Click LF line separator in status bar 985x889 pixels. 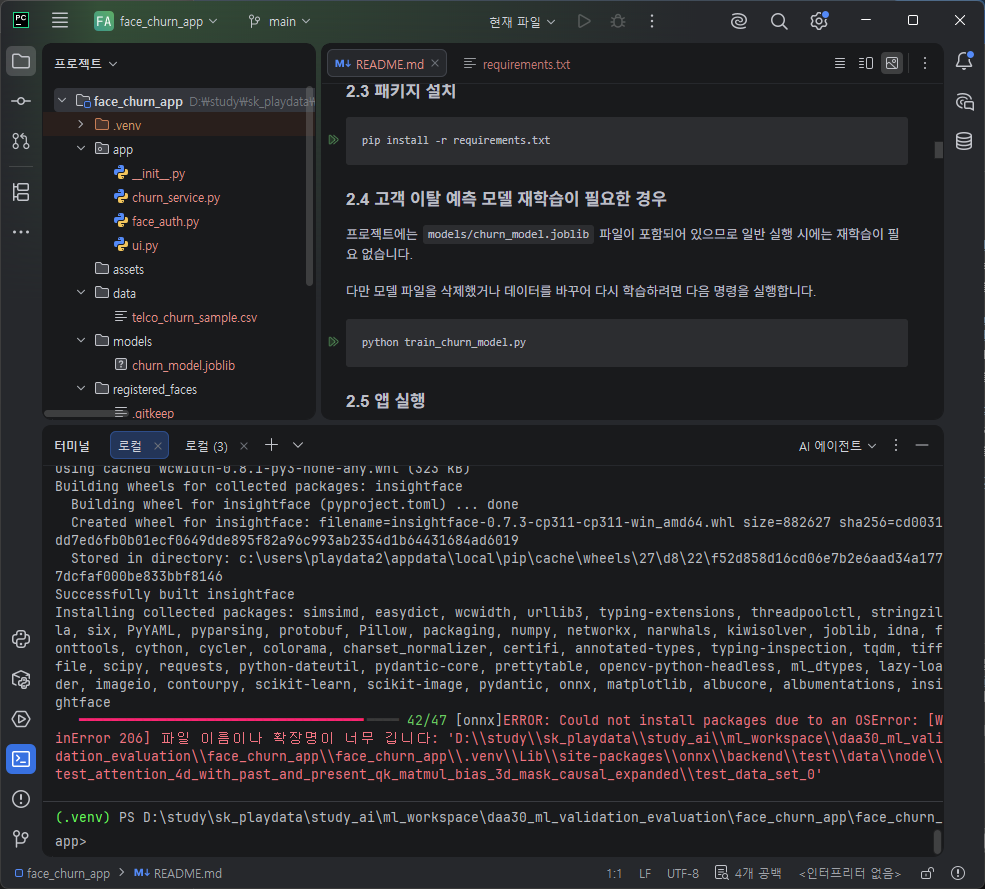(645, 873)
